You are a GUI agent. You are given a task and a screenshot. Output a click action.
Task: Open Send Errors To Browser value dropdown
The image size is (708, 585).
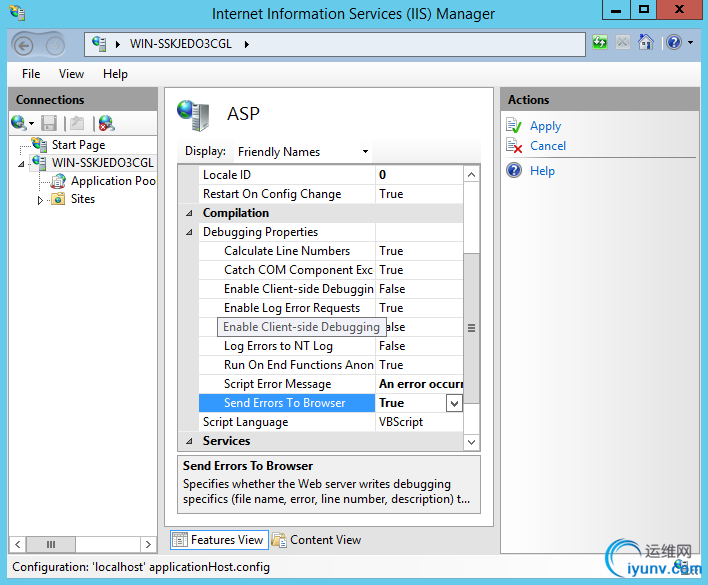[x=454, y=403]
